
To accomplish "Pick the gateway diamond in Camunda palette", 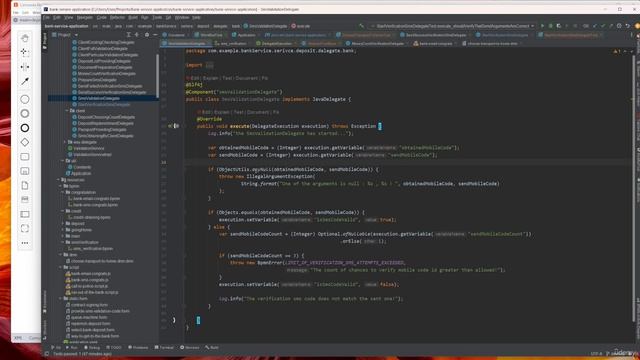I will [x=25, y=142].
